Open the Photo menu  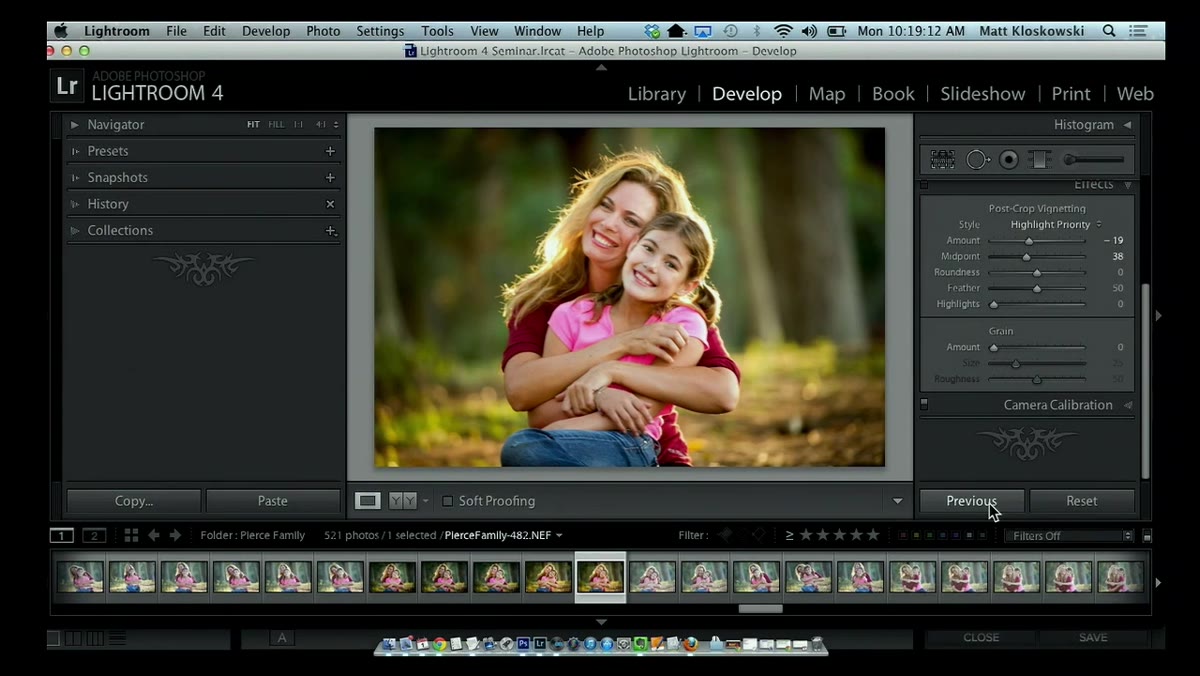pos(323,31)
